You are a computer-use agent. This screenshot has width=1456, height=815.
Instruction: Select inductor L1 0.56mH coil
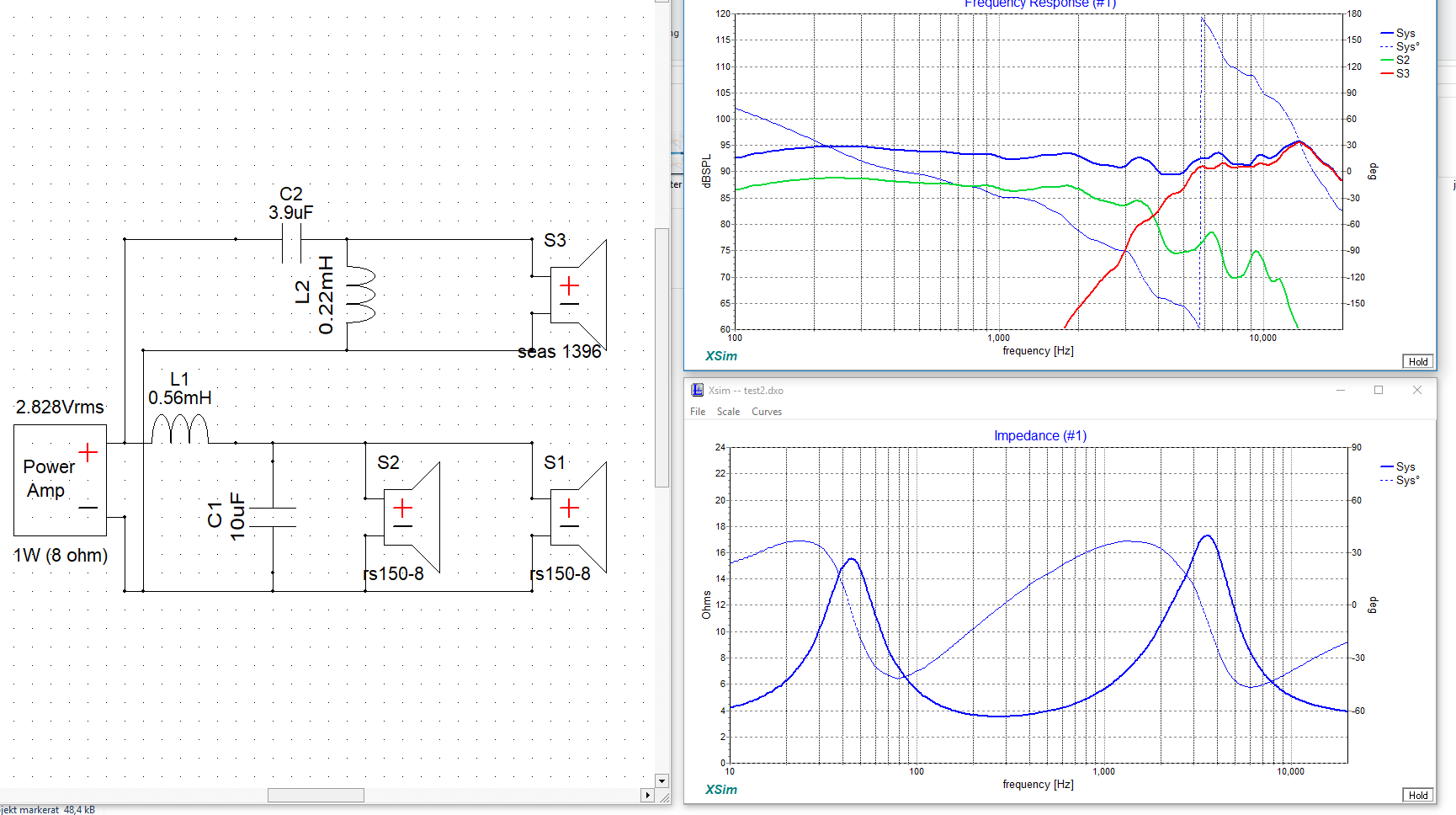[x=179, y=429]
